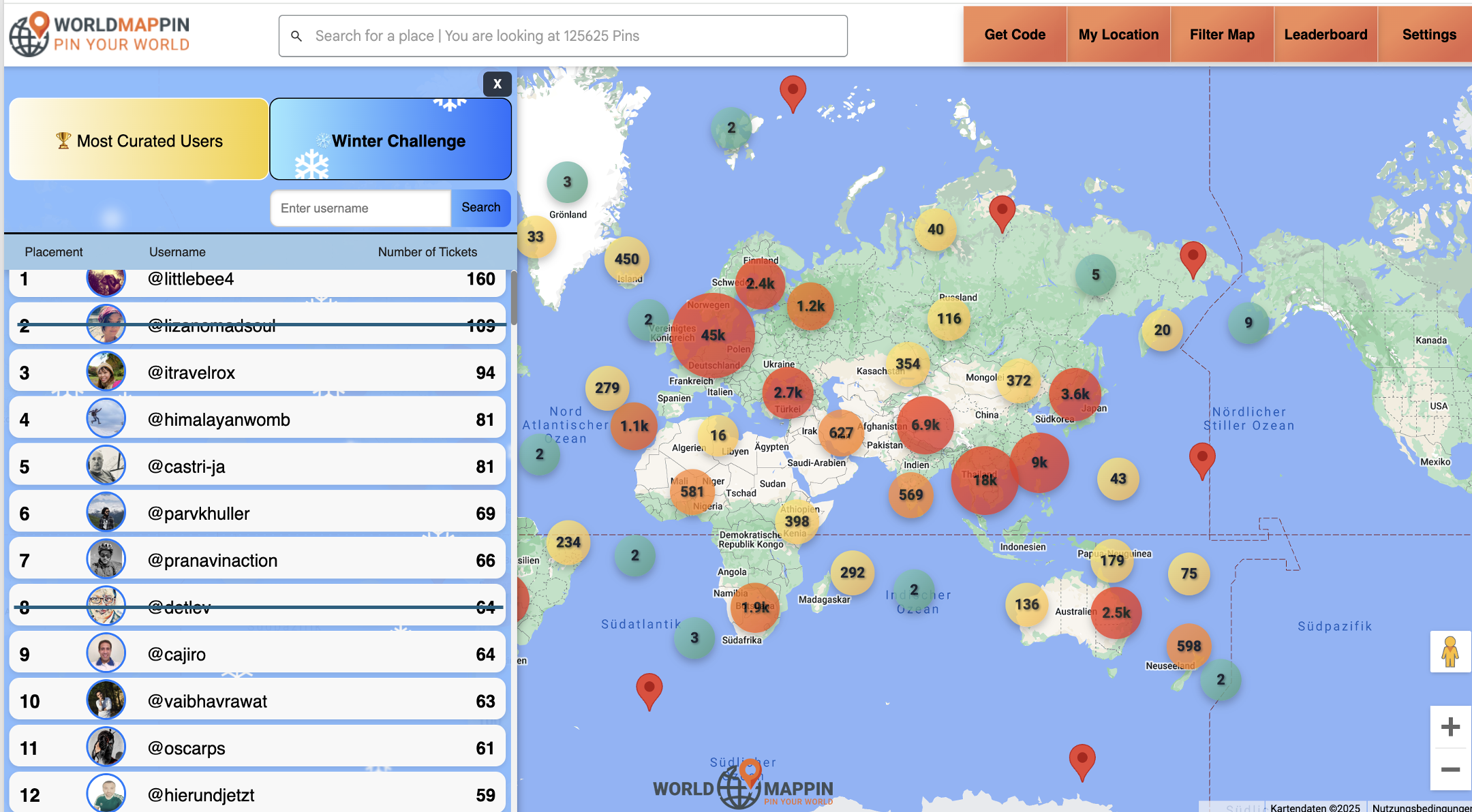The image size is (1472, 812).
Task: Click the 581 cluster over Mali
Action: (x=692, y=492)
